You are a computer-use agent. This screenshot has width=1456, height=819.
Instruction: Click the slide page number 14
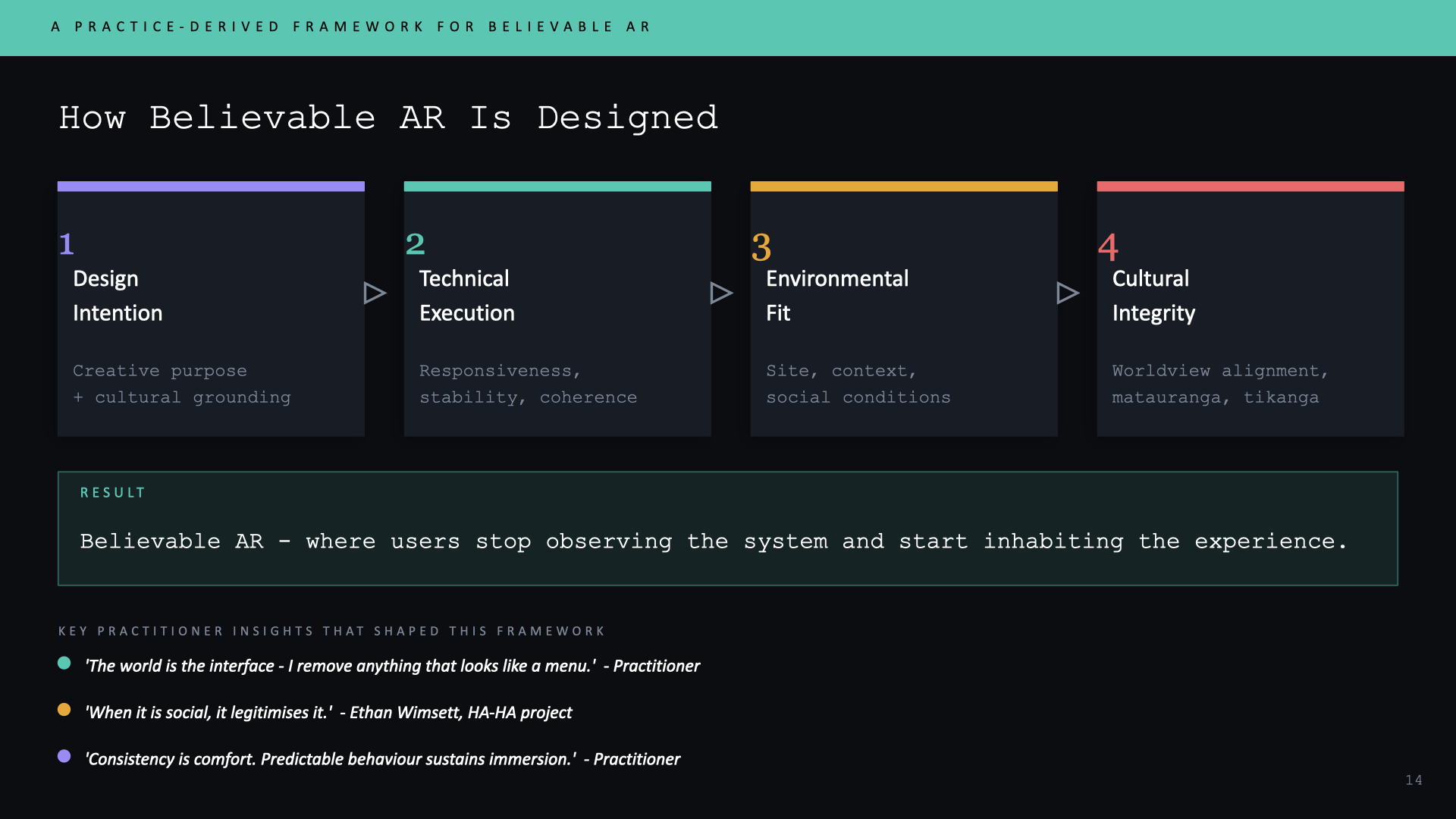tap(1414, 780)
